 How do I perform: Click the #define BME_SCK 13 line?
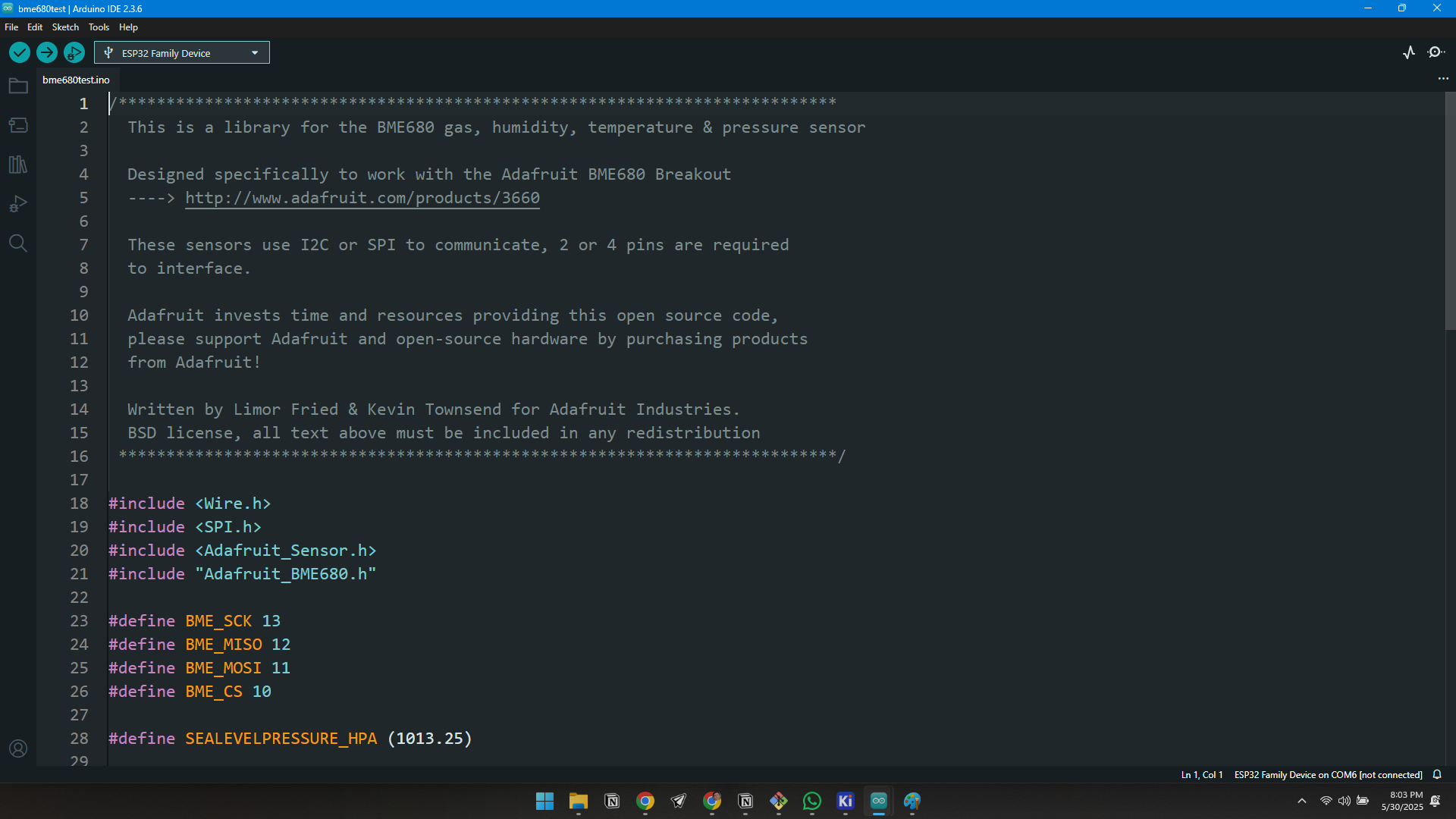tap(195, 621)
